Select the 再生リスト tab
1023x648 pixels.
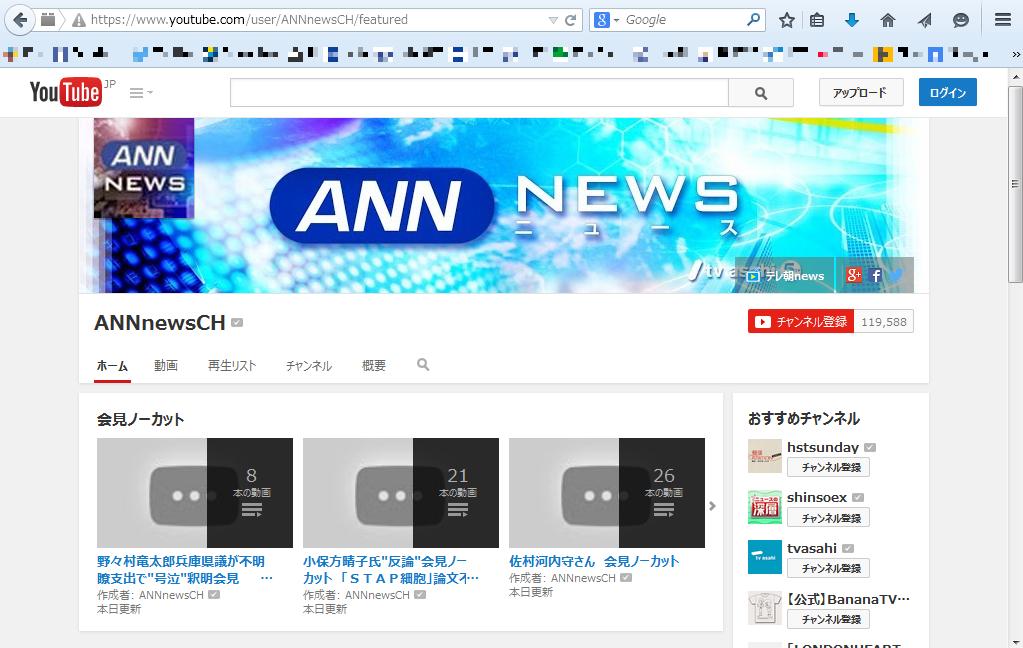[232, 365]
